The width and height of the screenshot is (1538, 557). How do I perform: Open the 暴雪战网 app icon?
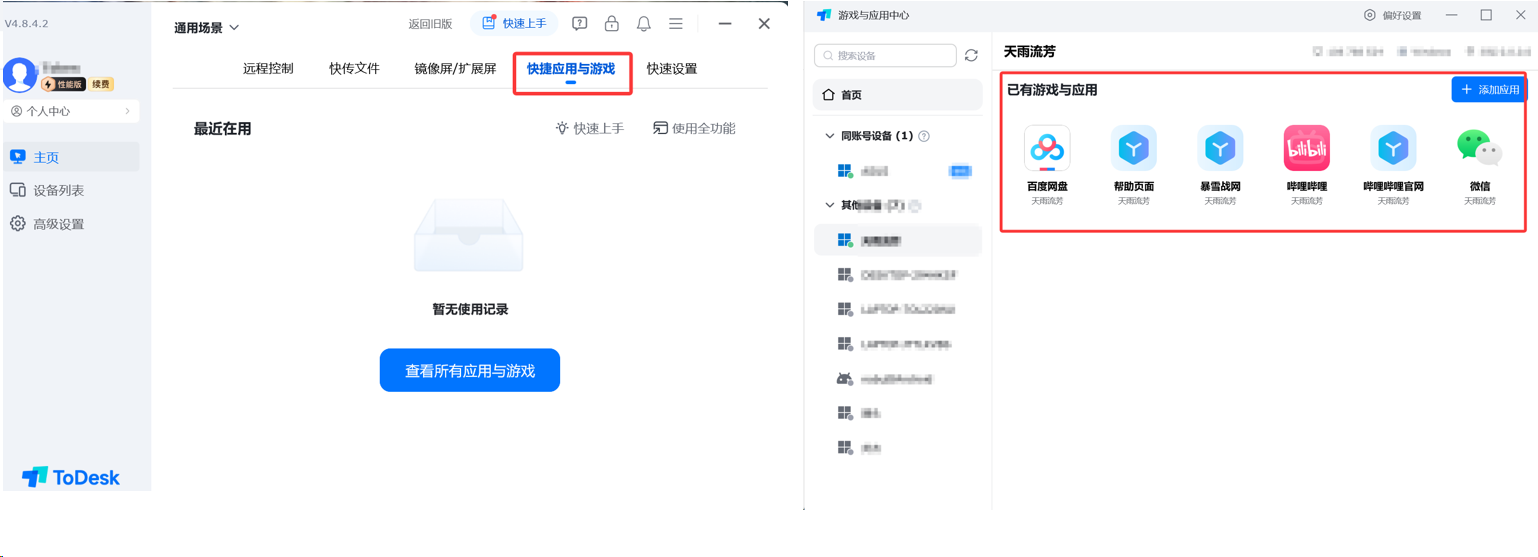pyautogui.click(x=1220, y=149)
